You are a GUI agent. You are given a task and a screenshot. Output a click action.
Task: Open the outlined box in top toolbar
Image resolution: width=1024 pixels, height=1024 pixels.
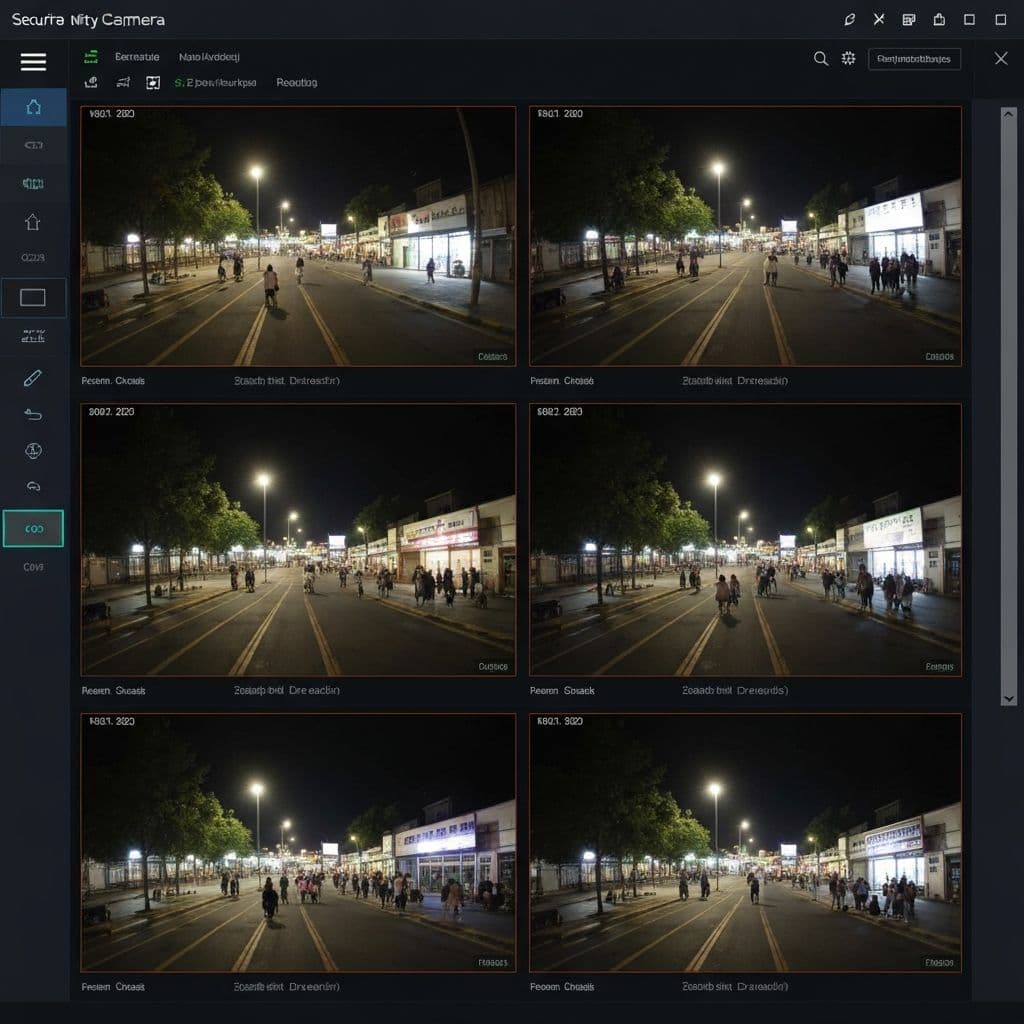click(914, 59)
